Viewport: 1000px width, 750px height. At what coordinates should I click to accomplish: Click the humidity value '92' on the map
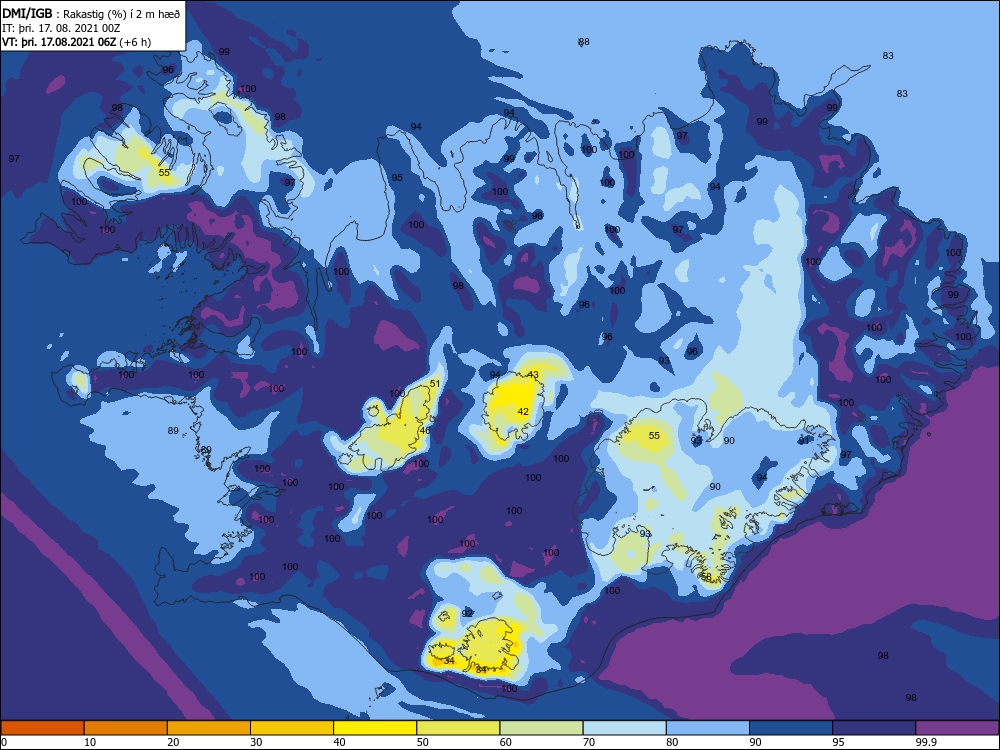coord(467,613)
